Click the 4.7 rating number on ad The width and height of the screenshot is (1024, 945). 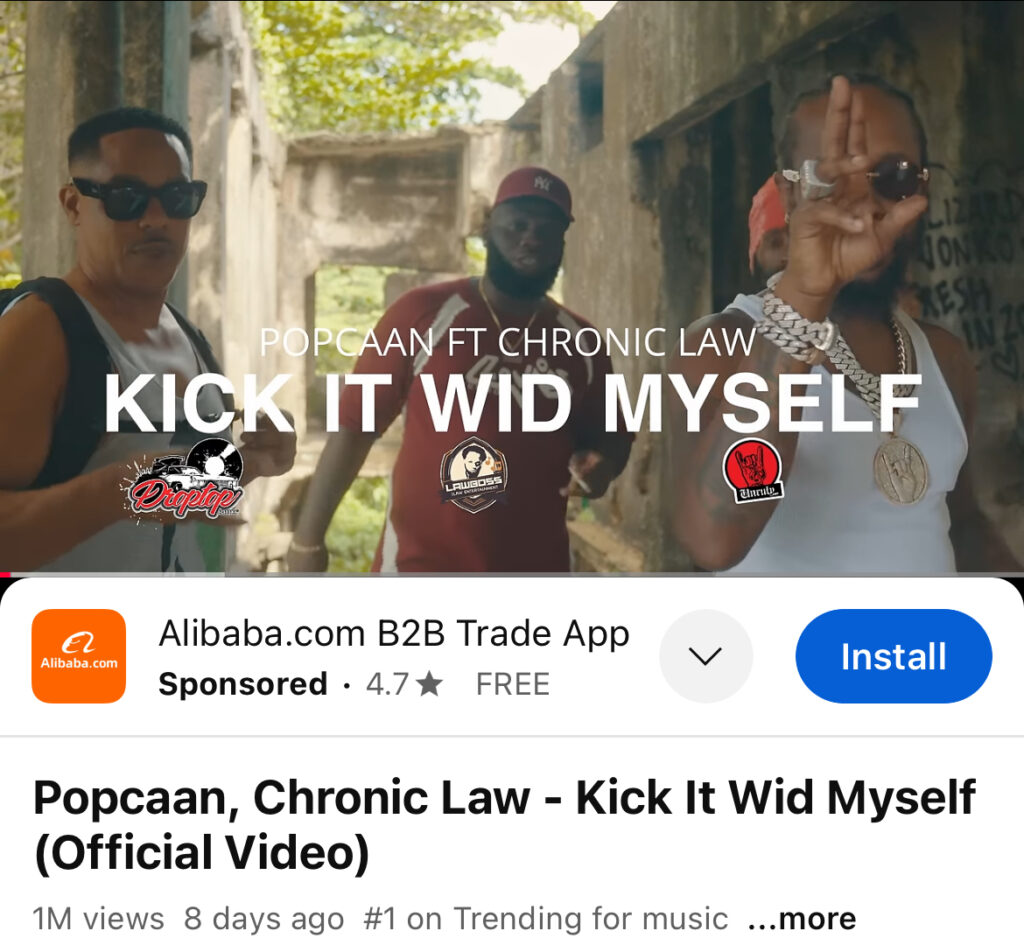387,684
